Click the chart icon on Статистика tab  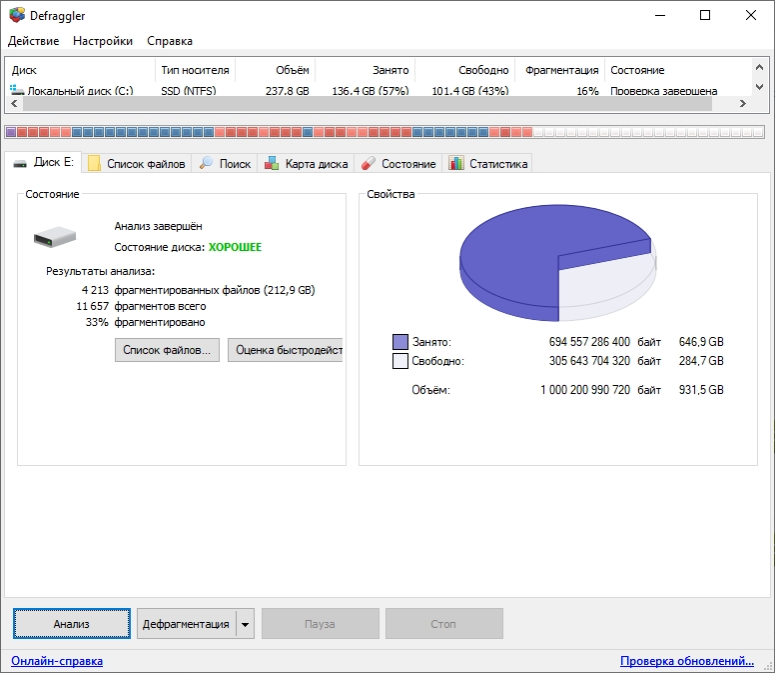(x=456, y=164)
